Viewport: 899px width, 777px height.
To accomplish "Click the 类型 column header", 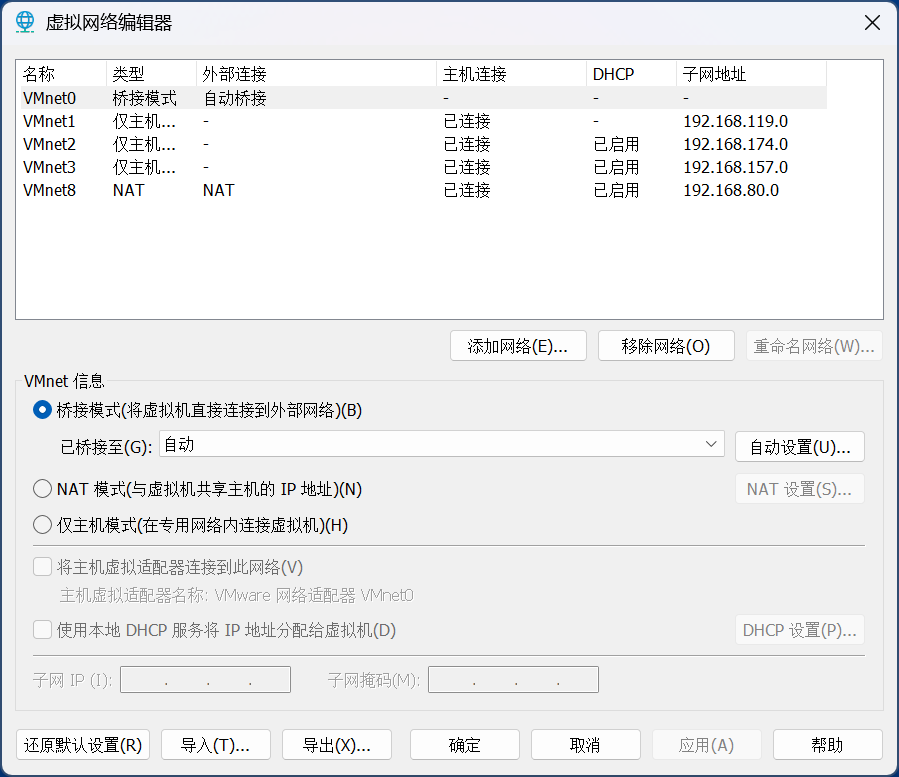I will click(151, 74).
